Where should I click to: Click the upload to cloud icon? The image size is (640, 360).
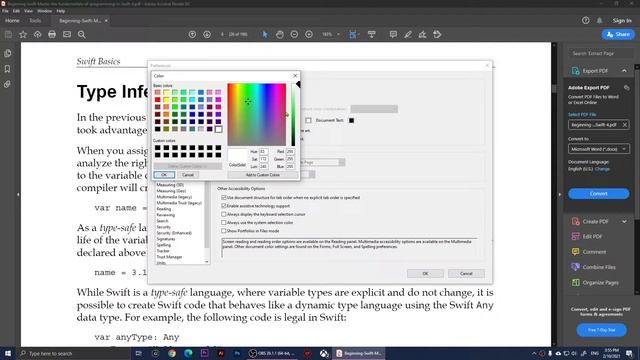[38, 35]
